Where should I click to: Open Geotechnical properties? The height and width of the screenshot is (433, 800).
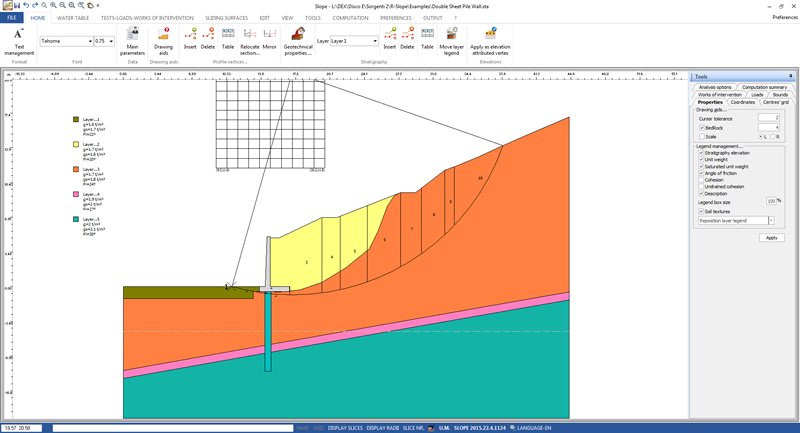coord(298,41)
